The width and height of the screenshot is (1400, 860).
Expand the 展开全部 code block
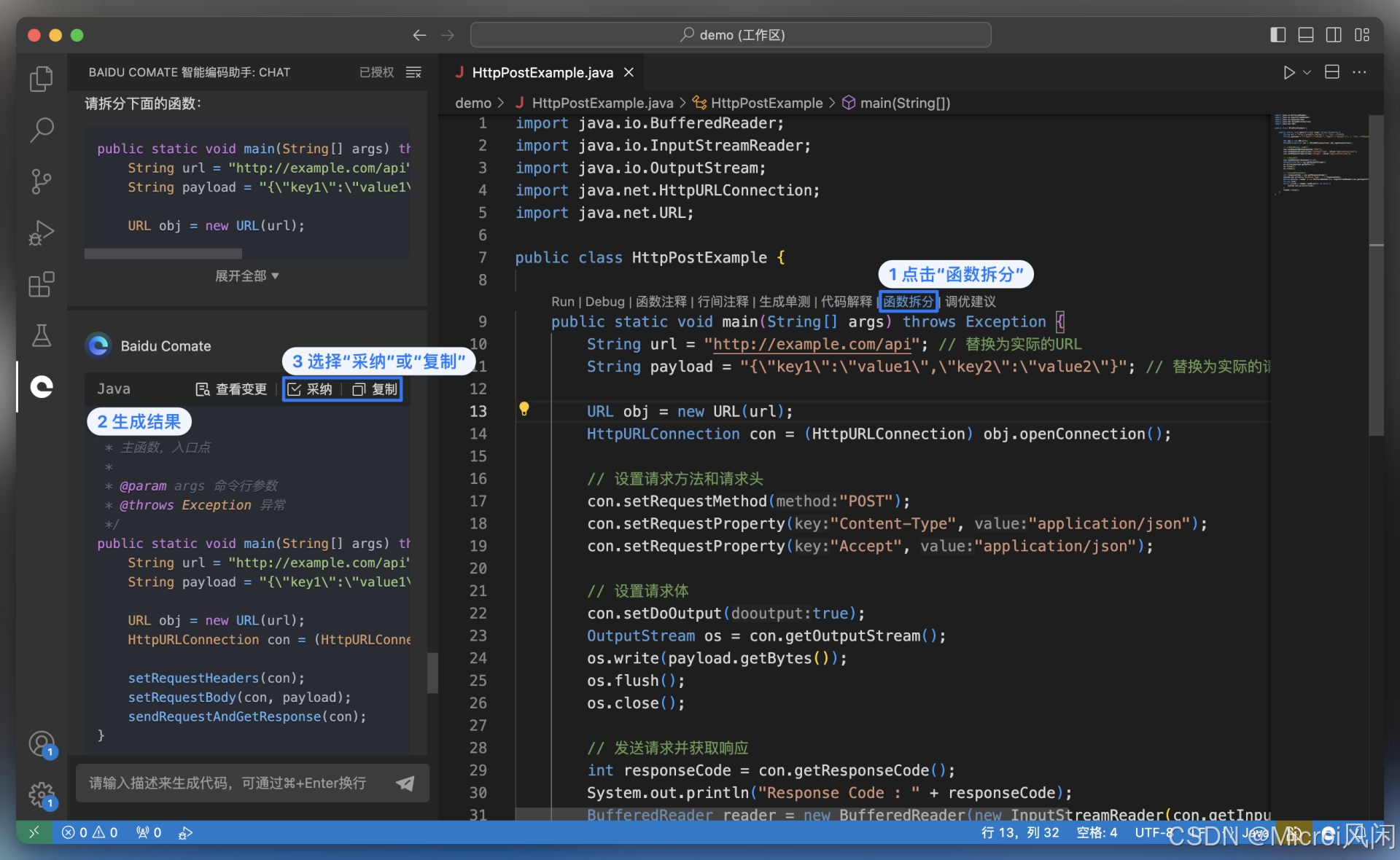246,276
